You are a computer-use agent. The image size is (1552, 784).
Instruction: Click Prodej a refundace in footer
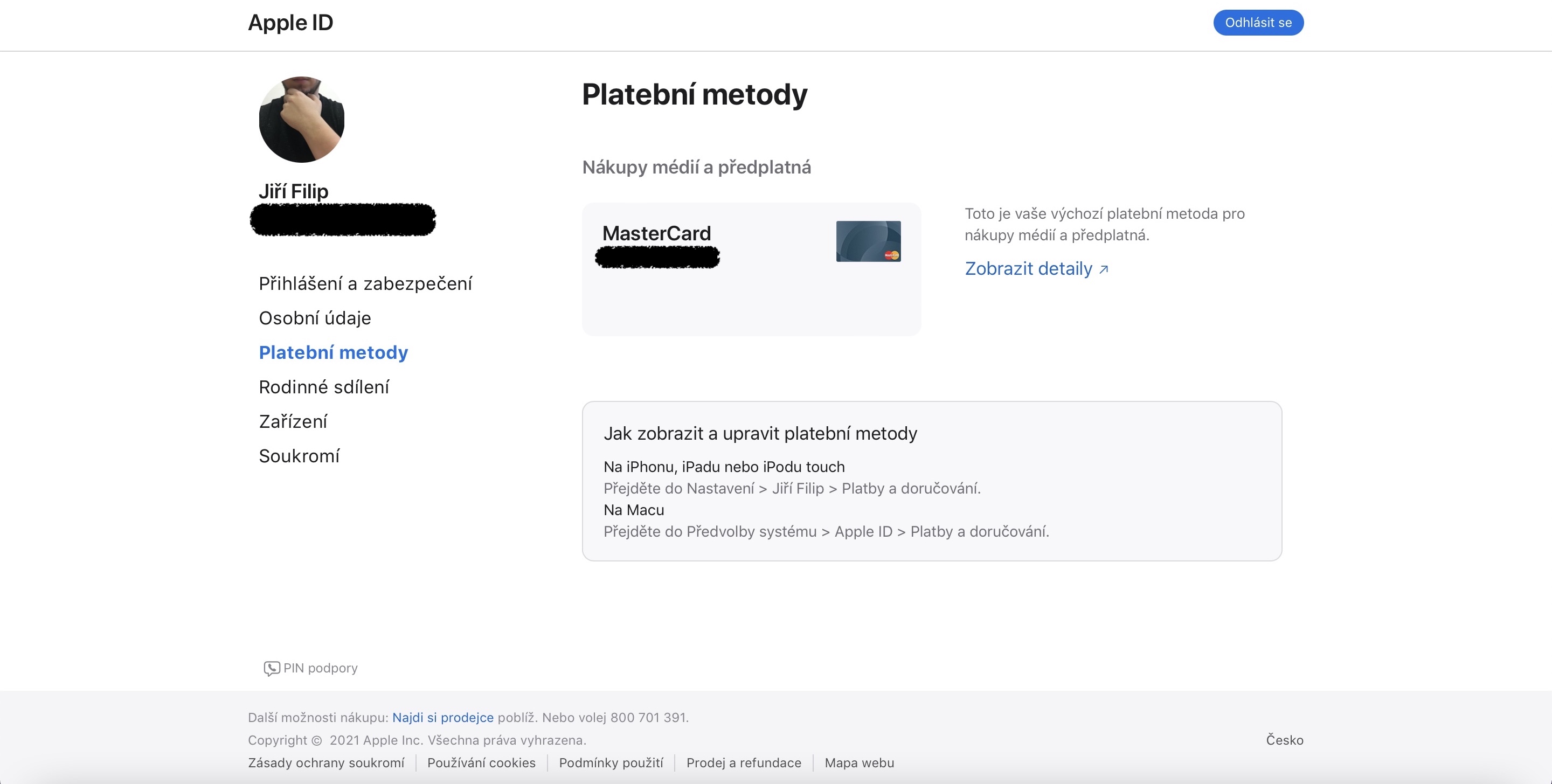[744, 763]
